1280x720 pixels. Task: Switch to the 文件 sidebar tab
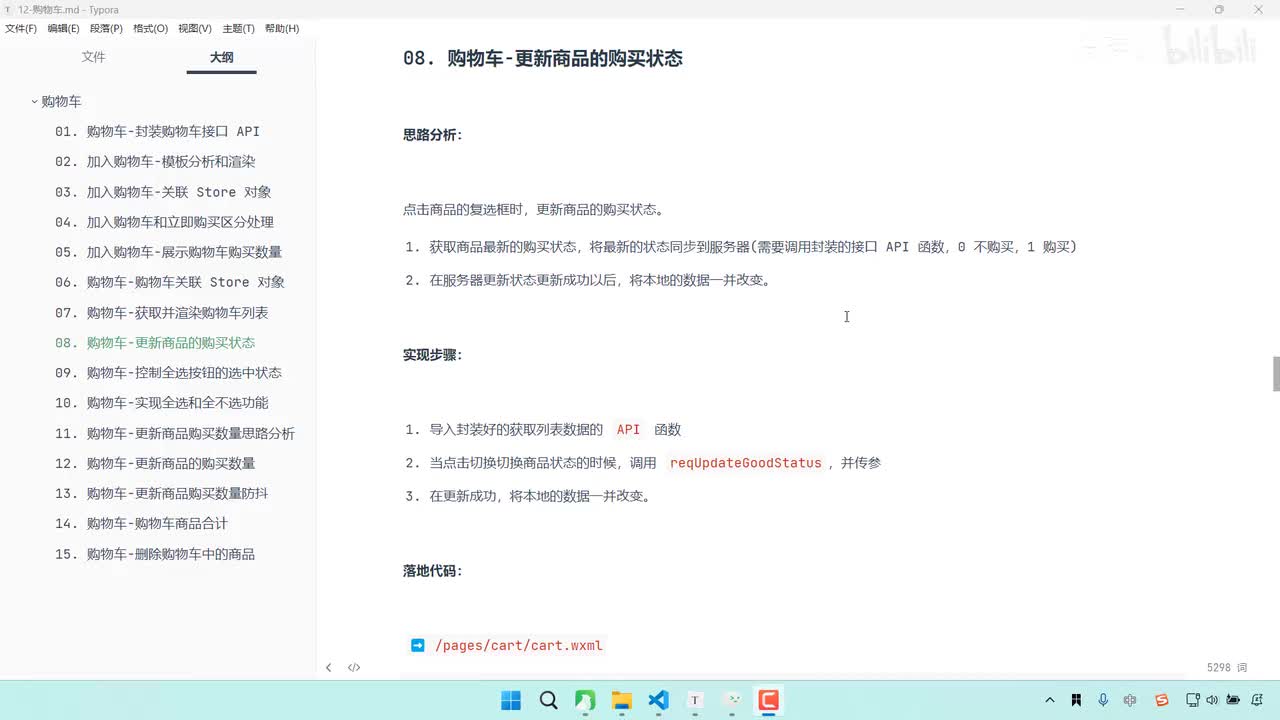click(x=94, y=57)
